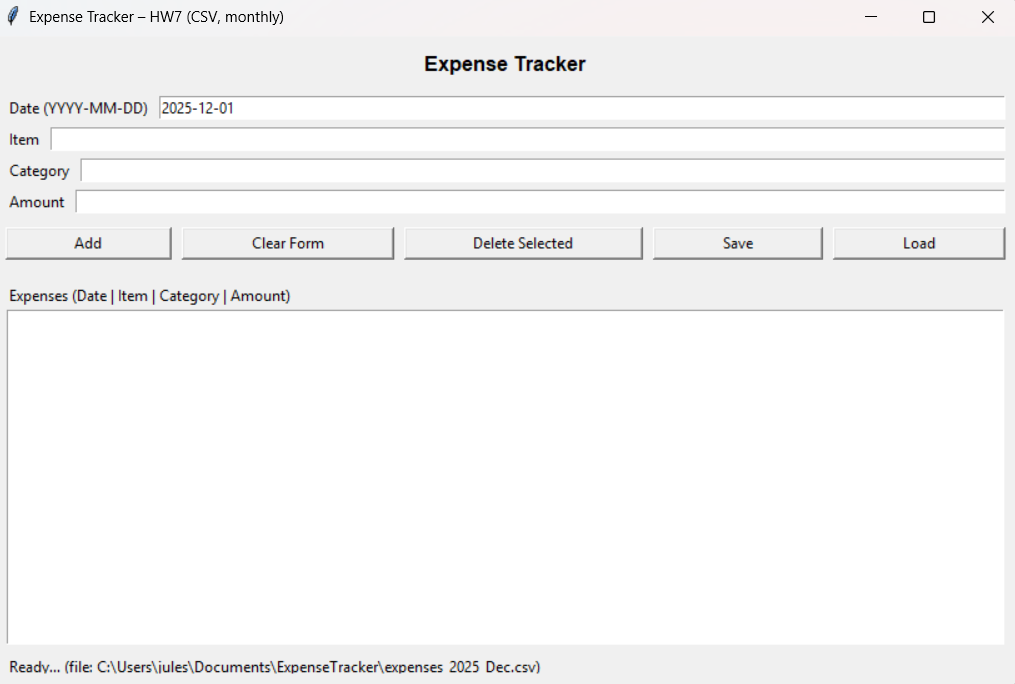The height and width of the screenshot is (684, 1015).
Task: Click the Expense Tracker heading
Action: (x=504, y=63)
